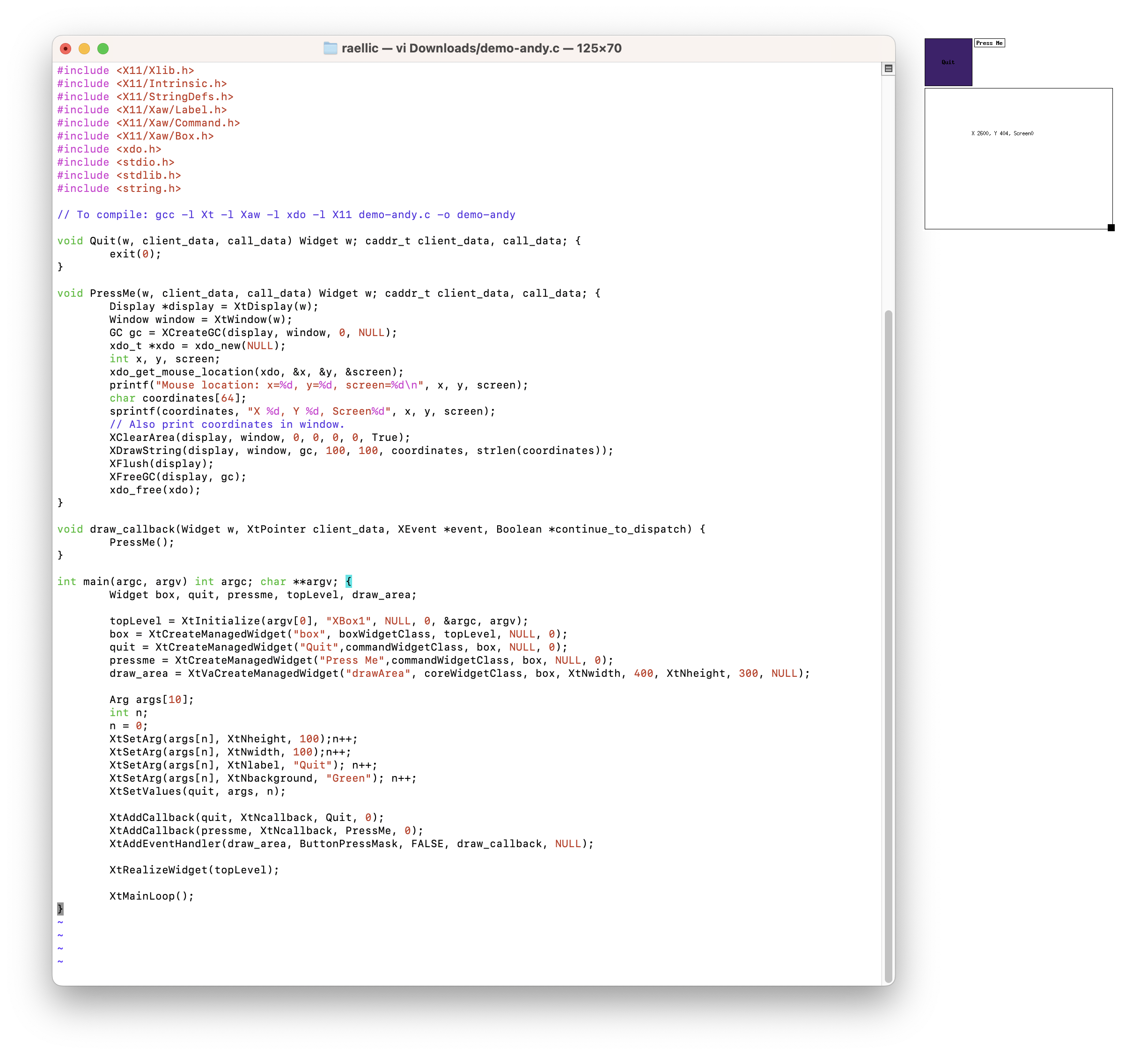Click the 'XFreeGC(display, gc);' line
The height and width of the screenshot is (1055, 1148).
pyautogui.click(x=178, y=477)
